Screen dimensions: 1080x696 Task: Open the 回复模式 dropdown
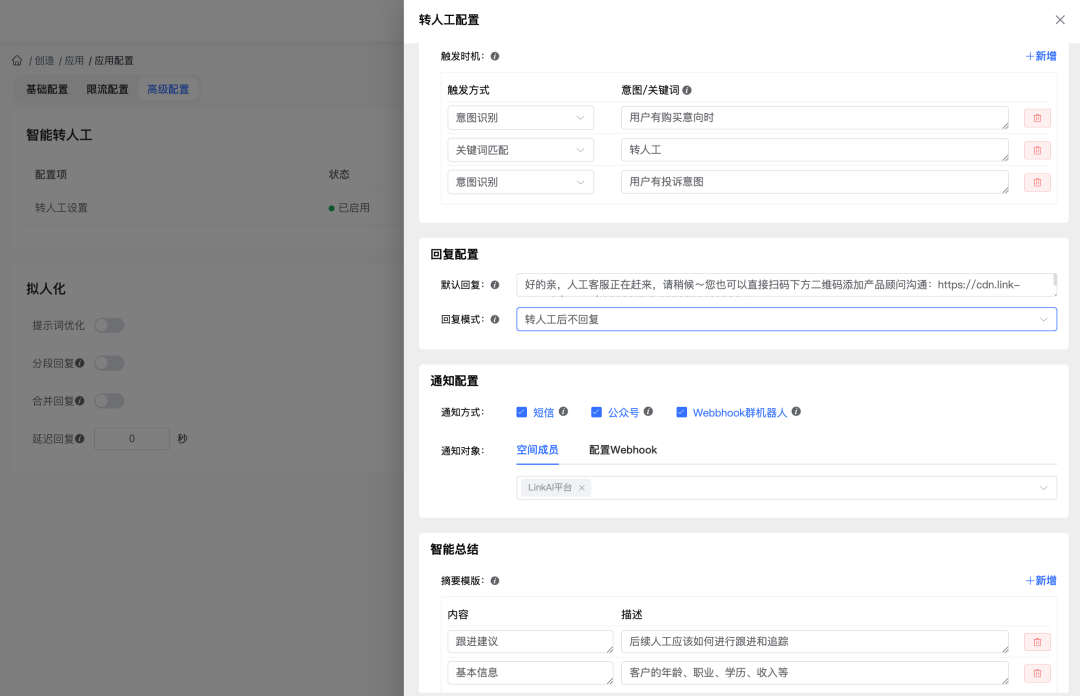(783, 318)
